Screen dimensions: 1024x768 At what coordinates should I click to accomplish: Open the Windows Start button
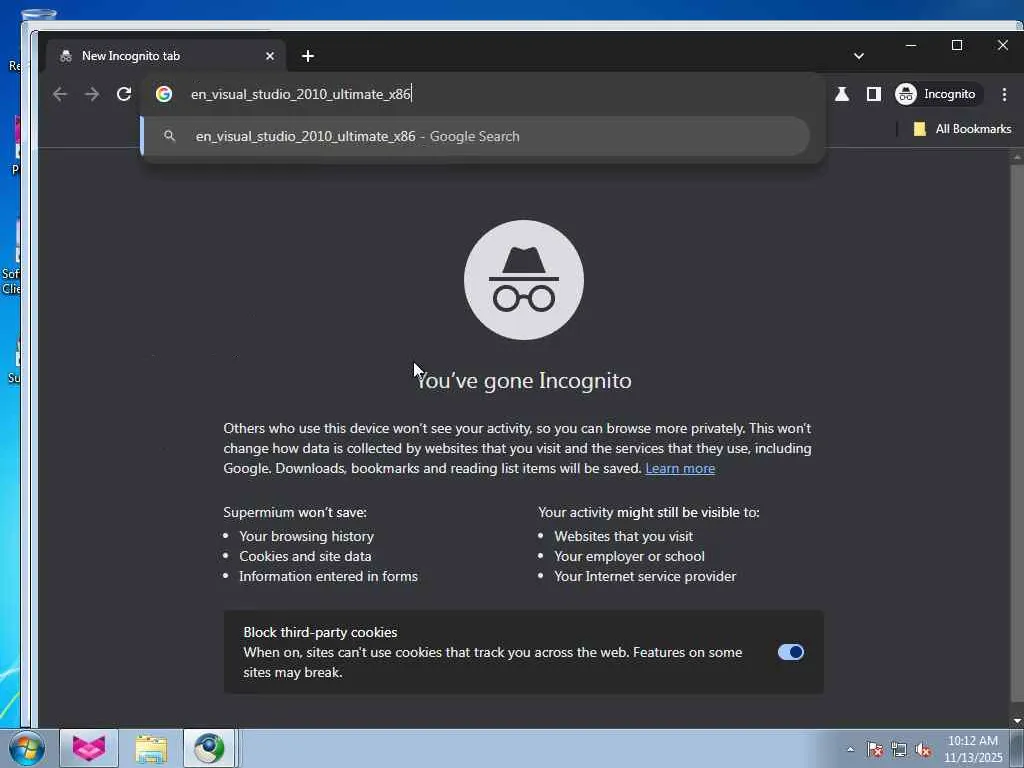pyautogui.click(x=27, y=748)
